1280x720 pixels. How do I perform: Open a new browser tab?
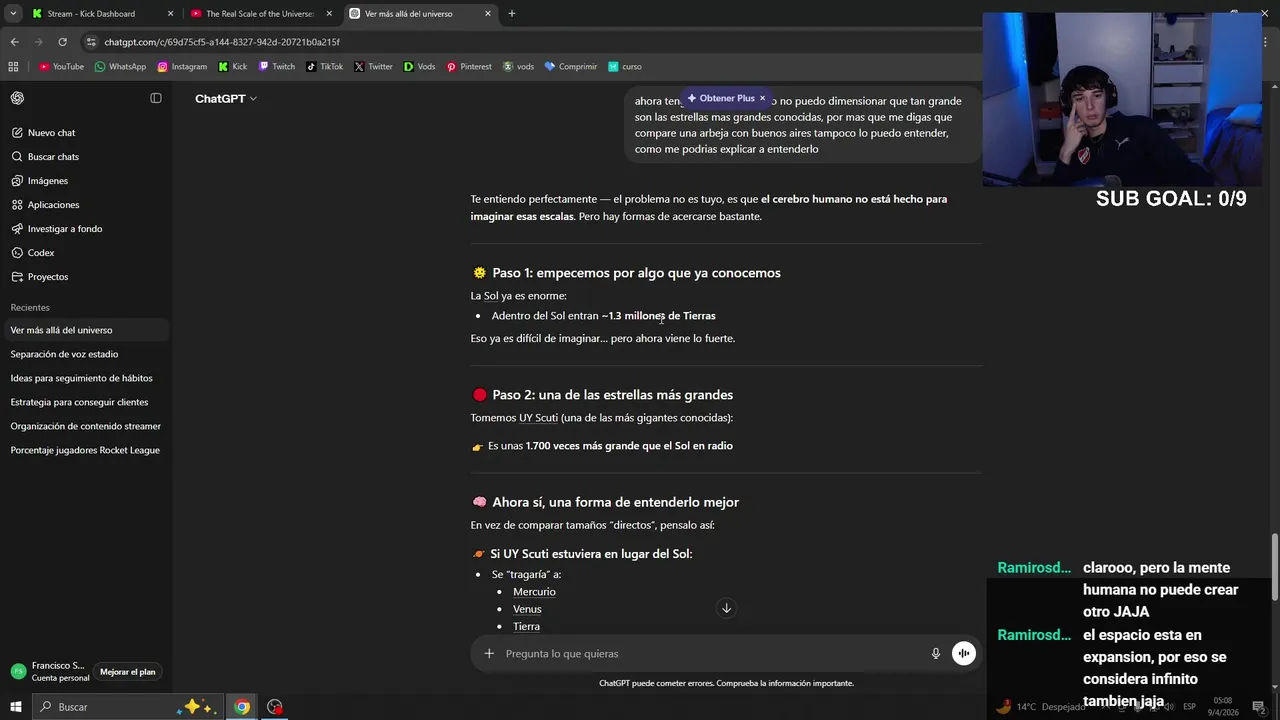click(x=512, y=14)
